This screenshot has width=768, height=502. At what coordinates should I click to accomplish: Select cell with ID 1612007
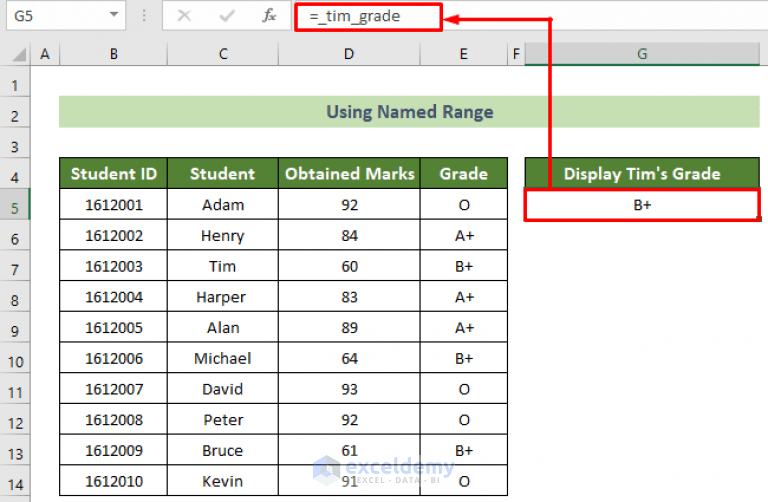pyautogui.click(x=114, y=389)
